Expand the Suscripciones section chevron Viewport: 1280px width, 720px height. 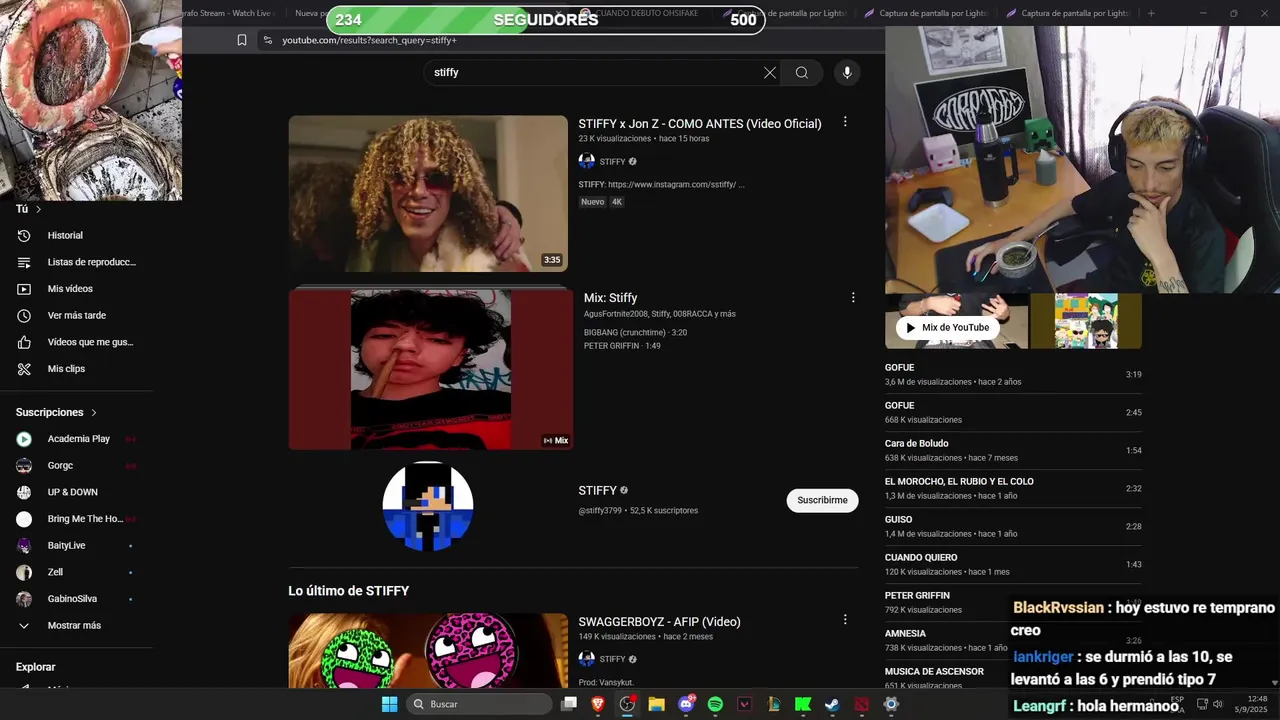[x=94, y=412]
